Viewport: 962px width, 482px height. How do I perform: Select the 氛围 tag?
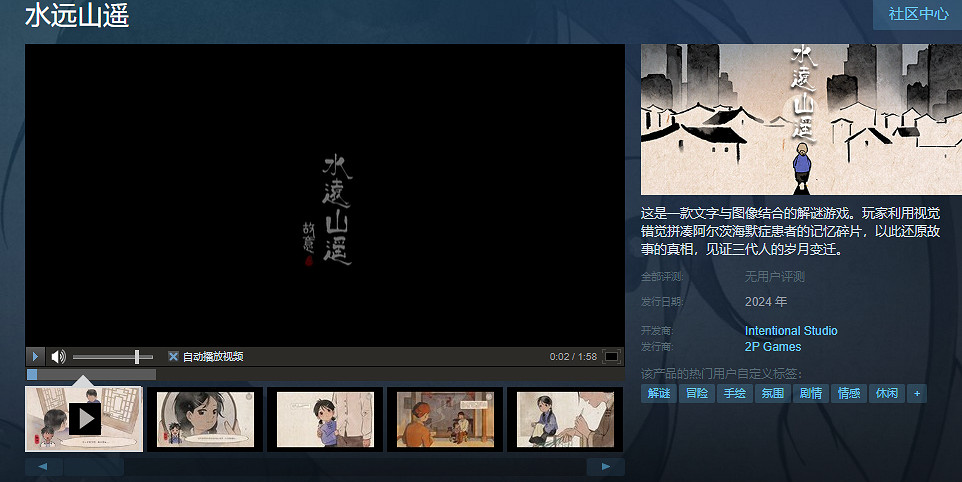click(772, 393)
